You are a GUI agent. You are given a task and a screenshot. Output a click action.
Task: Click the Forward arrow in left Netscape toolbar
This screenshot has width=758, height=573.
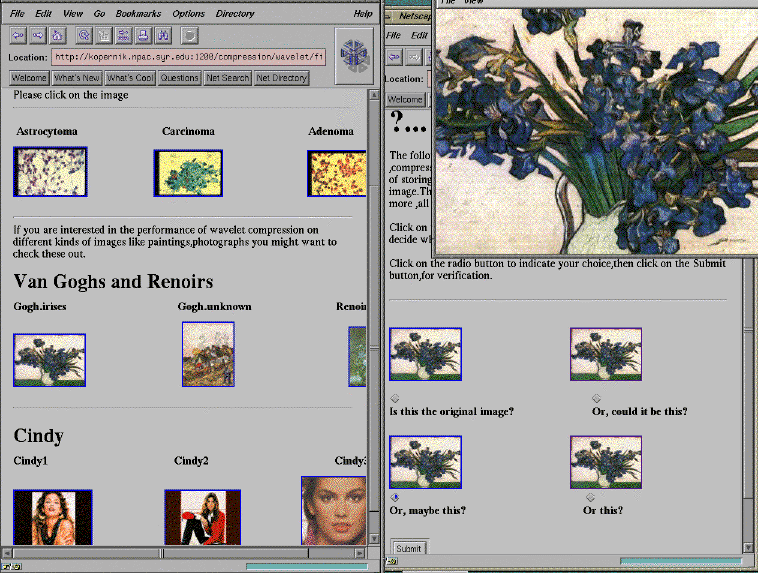(x=38, y=35)
